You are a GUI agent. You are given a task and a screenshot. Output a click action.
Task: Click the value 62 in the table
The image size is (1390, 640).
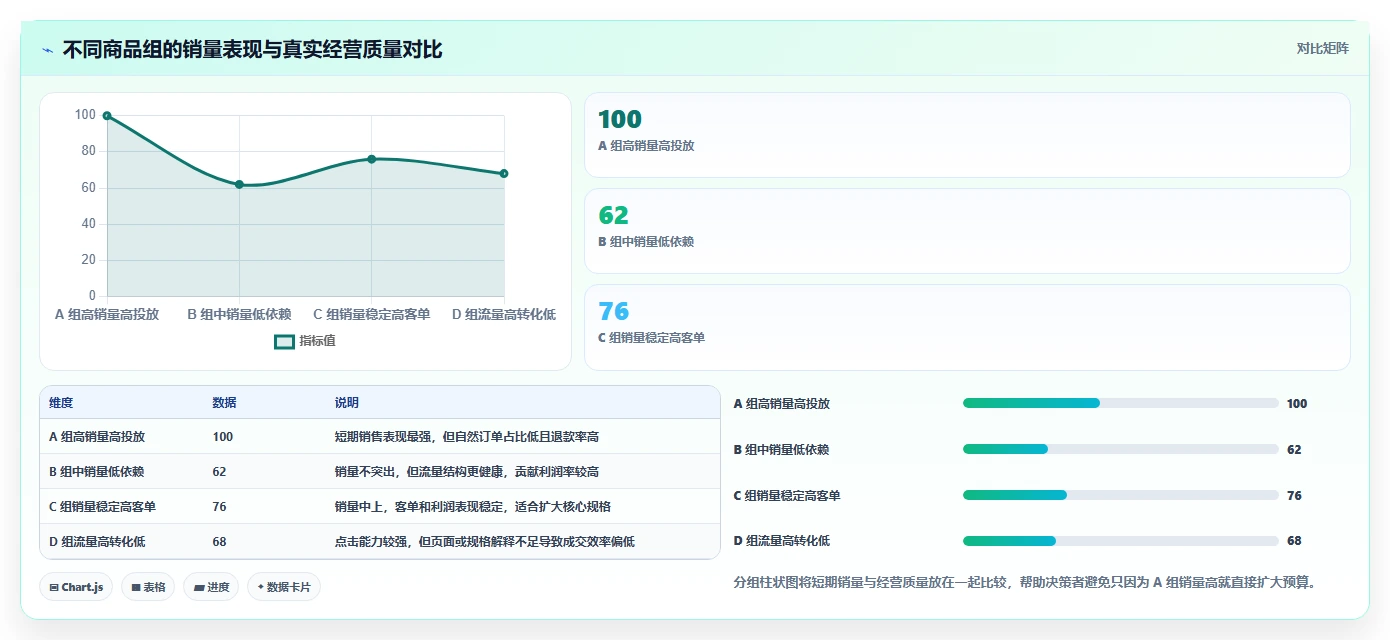click(x=219, y=472)
